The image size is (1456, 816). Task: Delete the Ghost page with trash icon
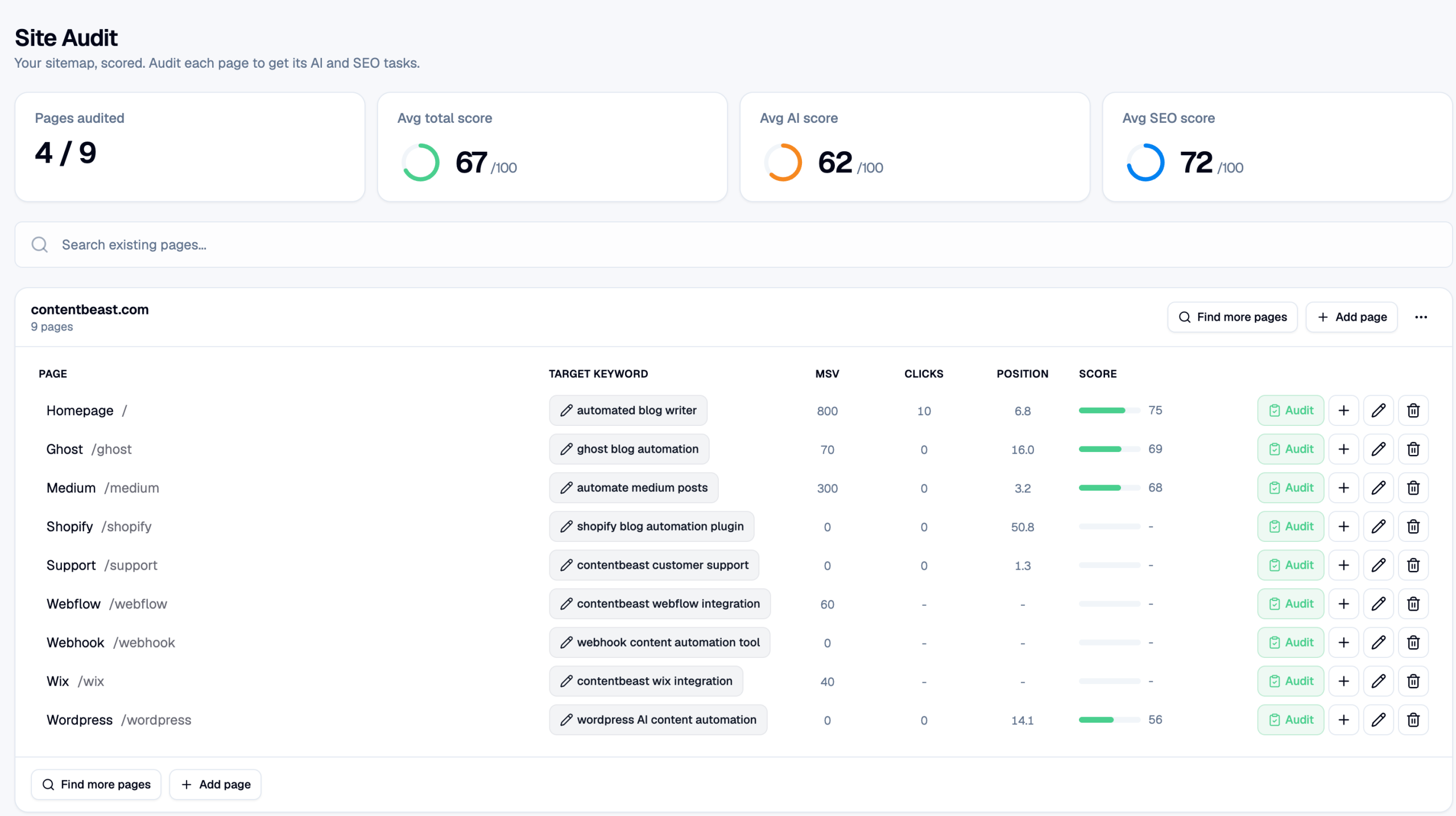[x=1413, y=449]
